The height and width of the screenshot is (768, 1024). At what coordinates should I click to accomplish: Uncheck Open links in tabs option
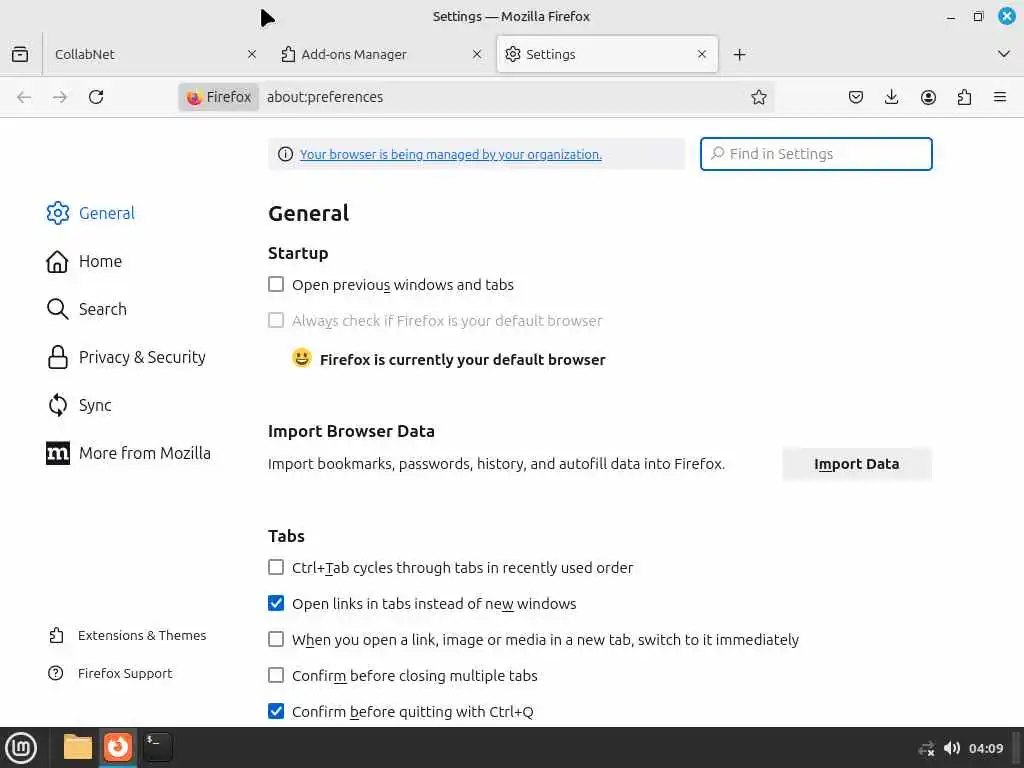[276, 604]
